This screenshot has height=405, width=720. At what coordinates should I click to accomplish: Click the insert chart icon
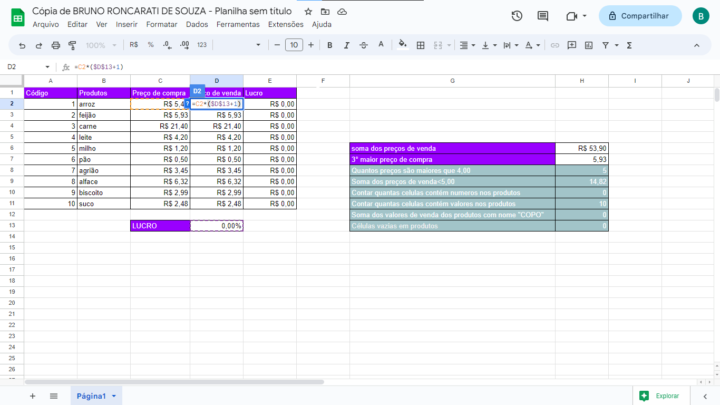coord(589,45)
